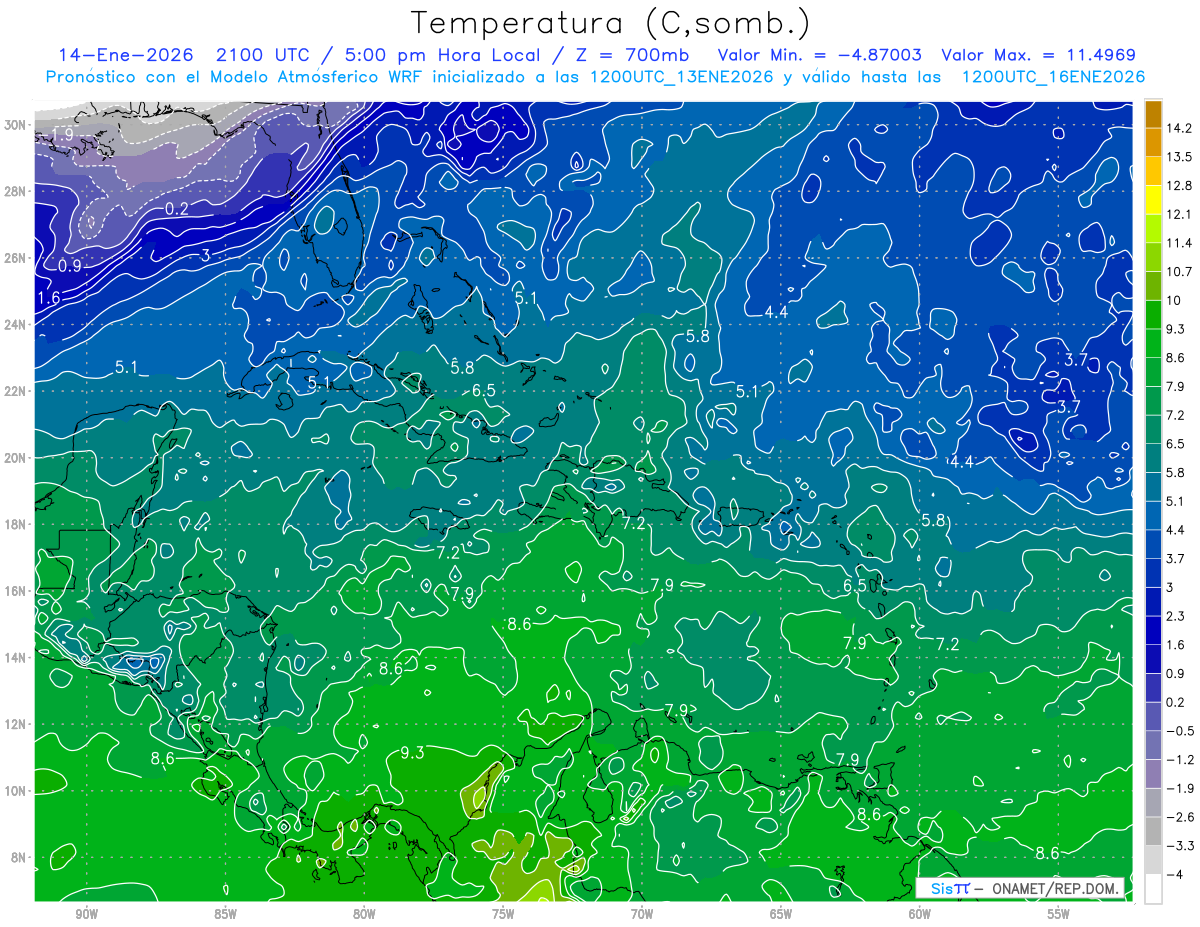Click the '10N' latitude axis label

tap(16, 790)
